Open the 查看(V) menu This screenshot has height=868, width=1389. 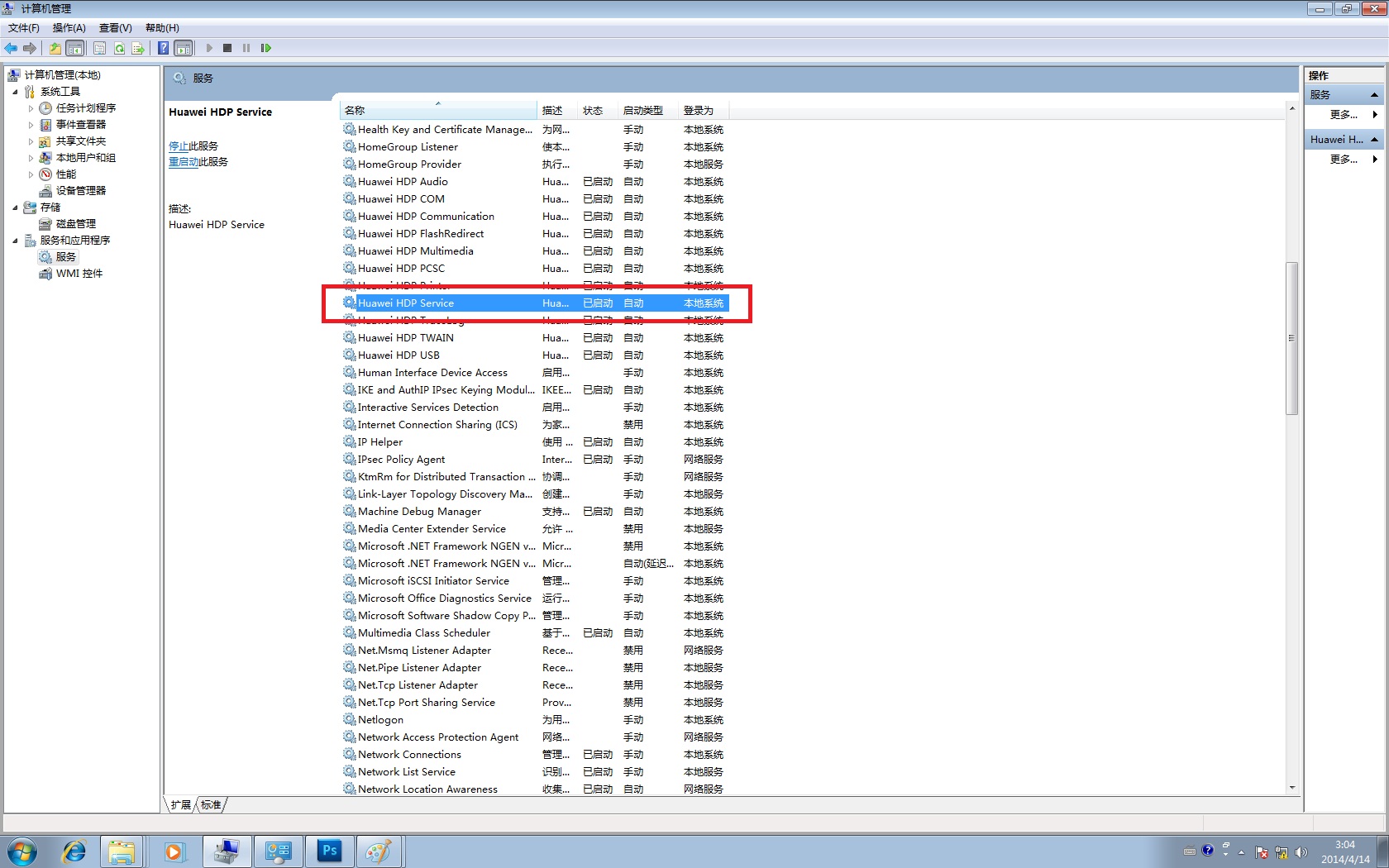pos(116,27)
